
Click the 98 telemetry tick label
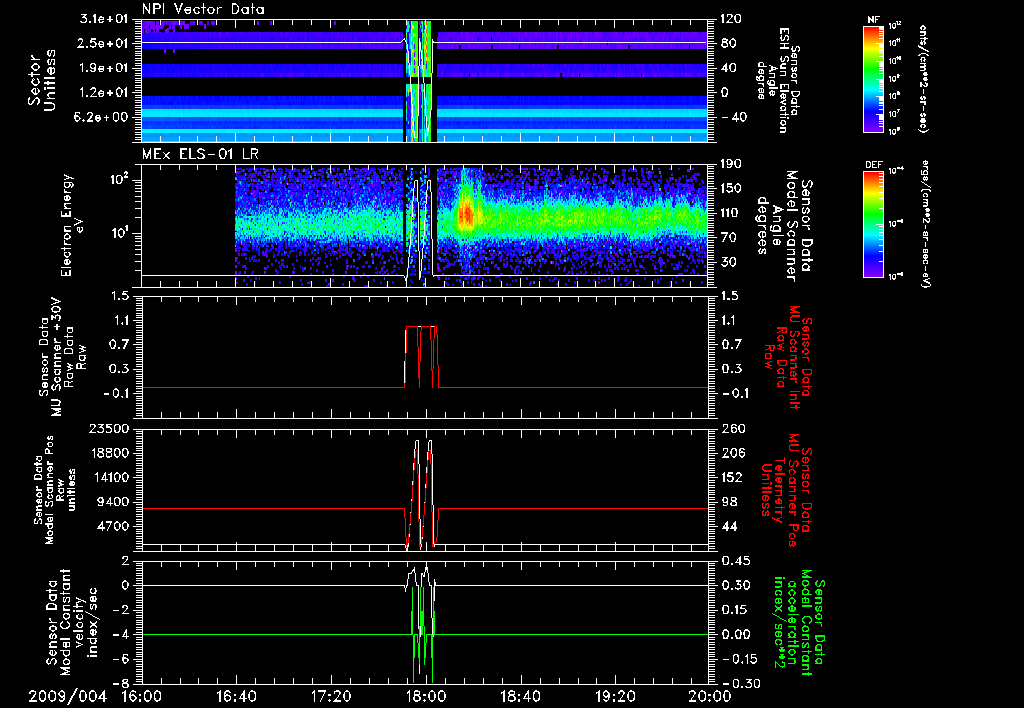(x=727, y=502)
